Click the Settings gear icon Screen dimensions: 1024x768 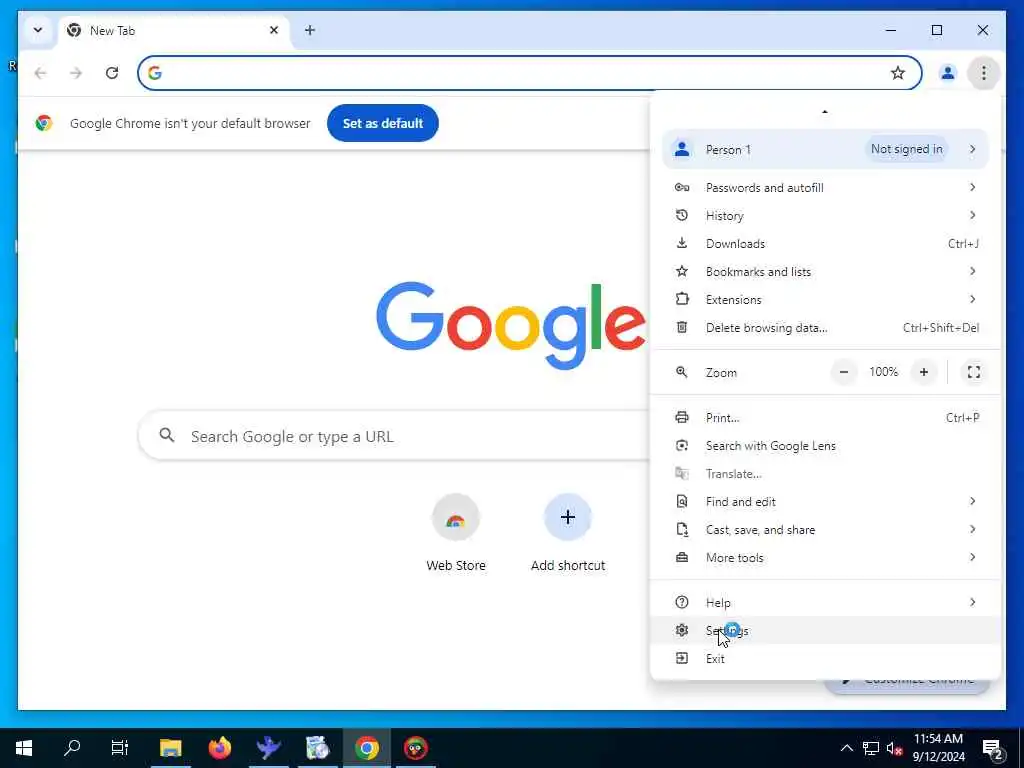pos(682,630)
